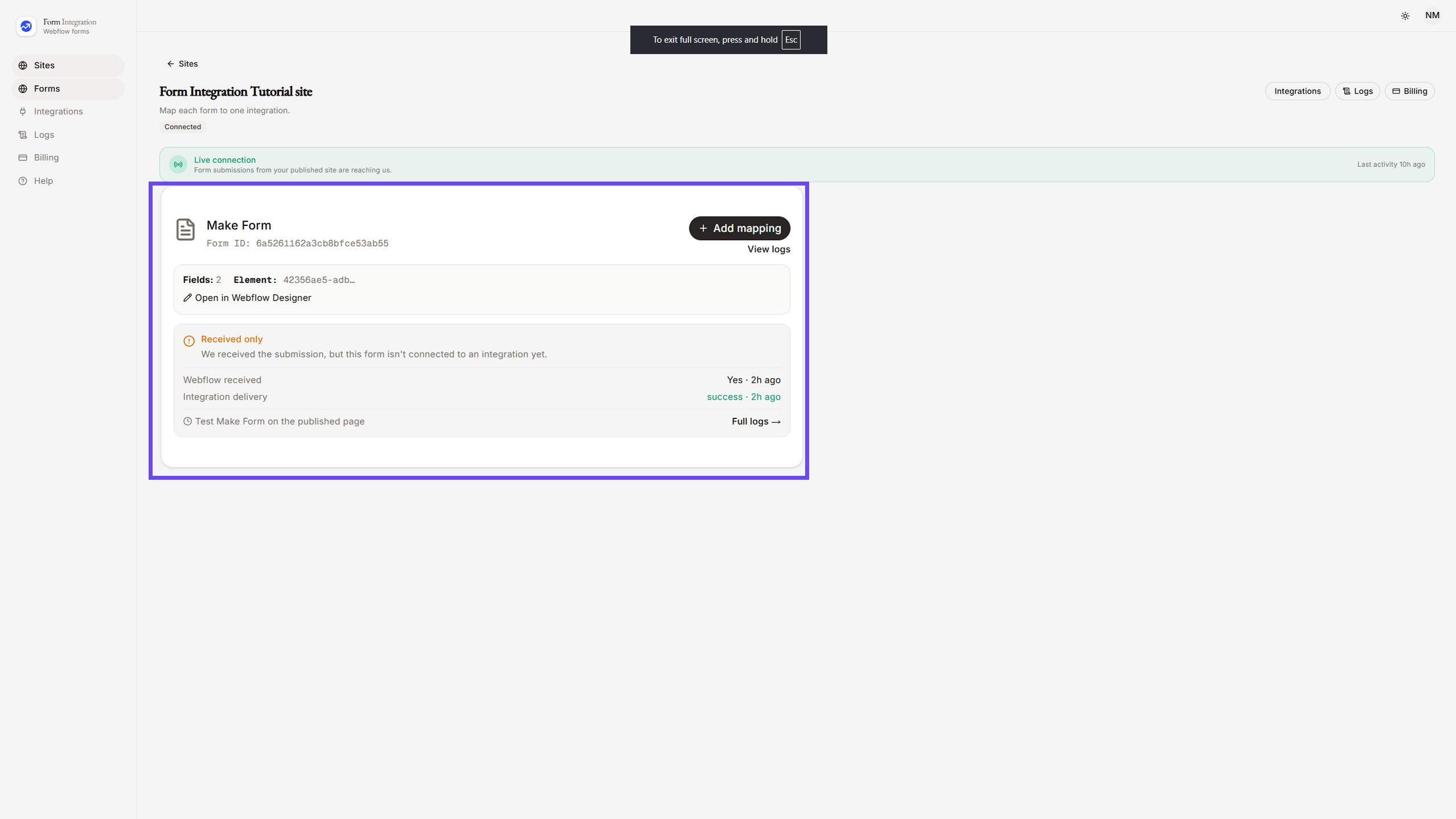This screenshot has width=1456, height=819.
Task: Open Help in the sidebar
Action: click(68, 181)
